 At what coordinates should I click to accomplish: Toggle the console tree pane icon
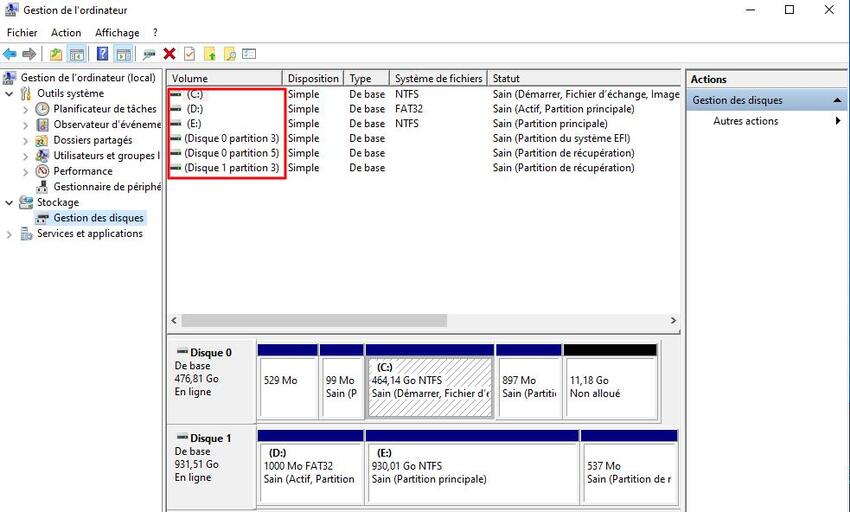point(77,54)
